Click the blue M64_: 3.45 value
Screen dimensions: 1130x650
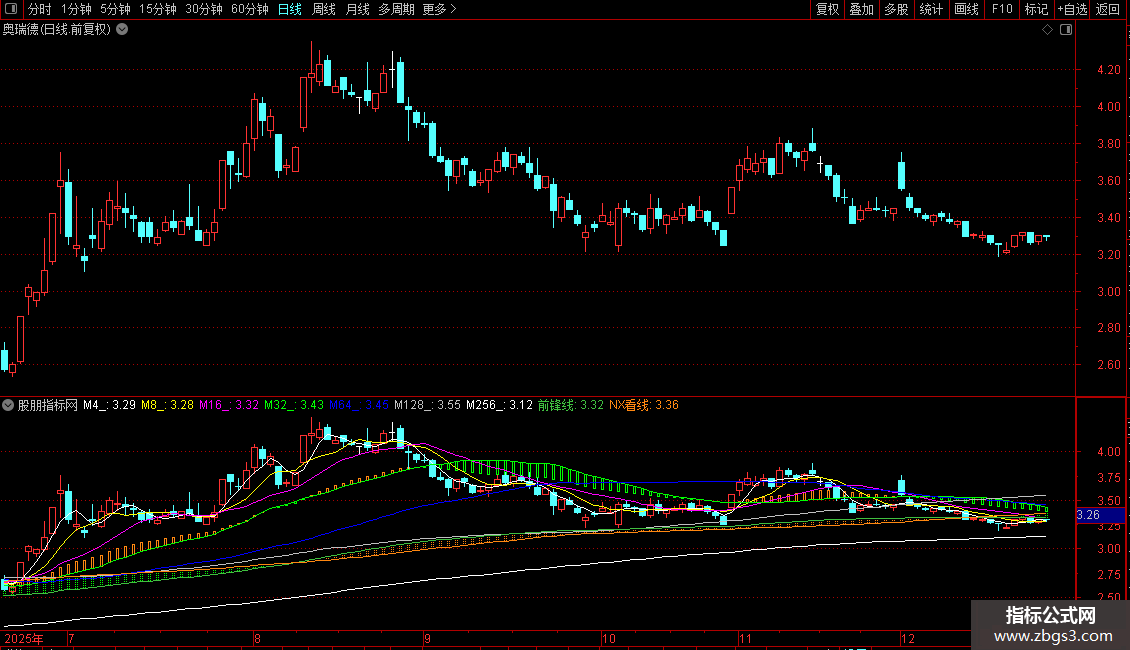coord(358,405)
